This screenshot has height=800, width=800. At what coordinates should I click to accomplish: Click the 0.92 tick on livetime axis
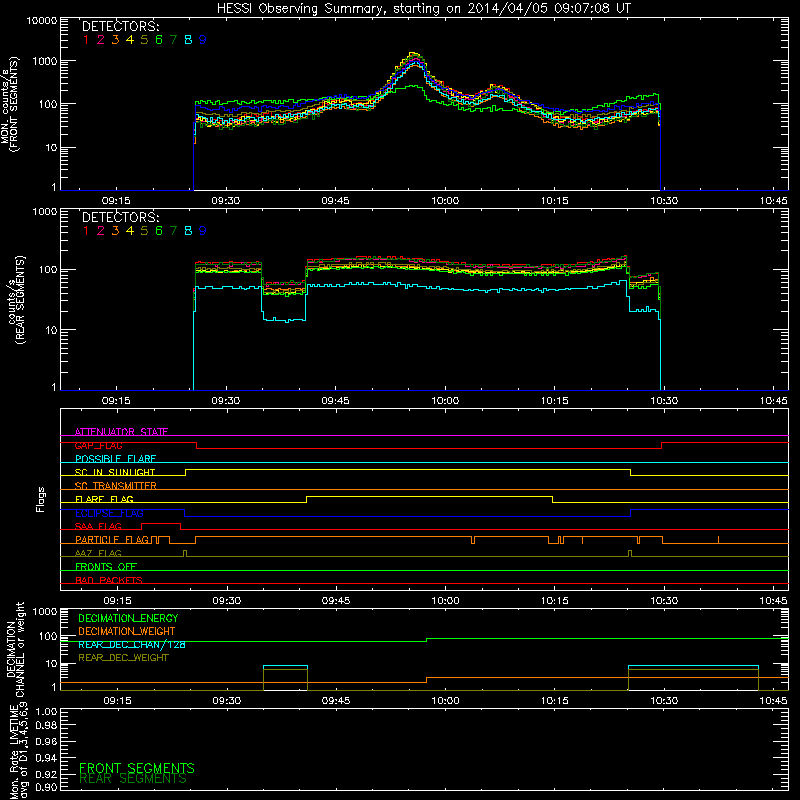point(46,774)
